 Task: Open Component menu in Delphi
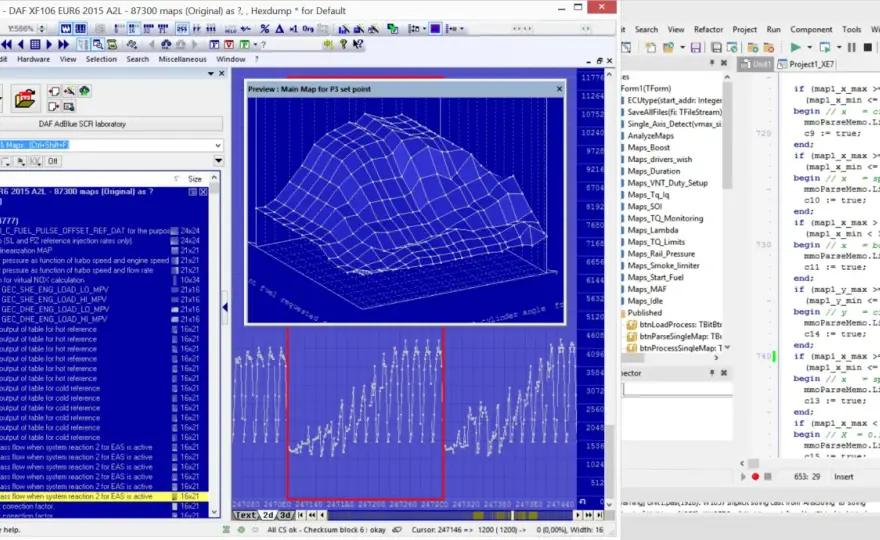point(811,29)
